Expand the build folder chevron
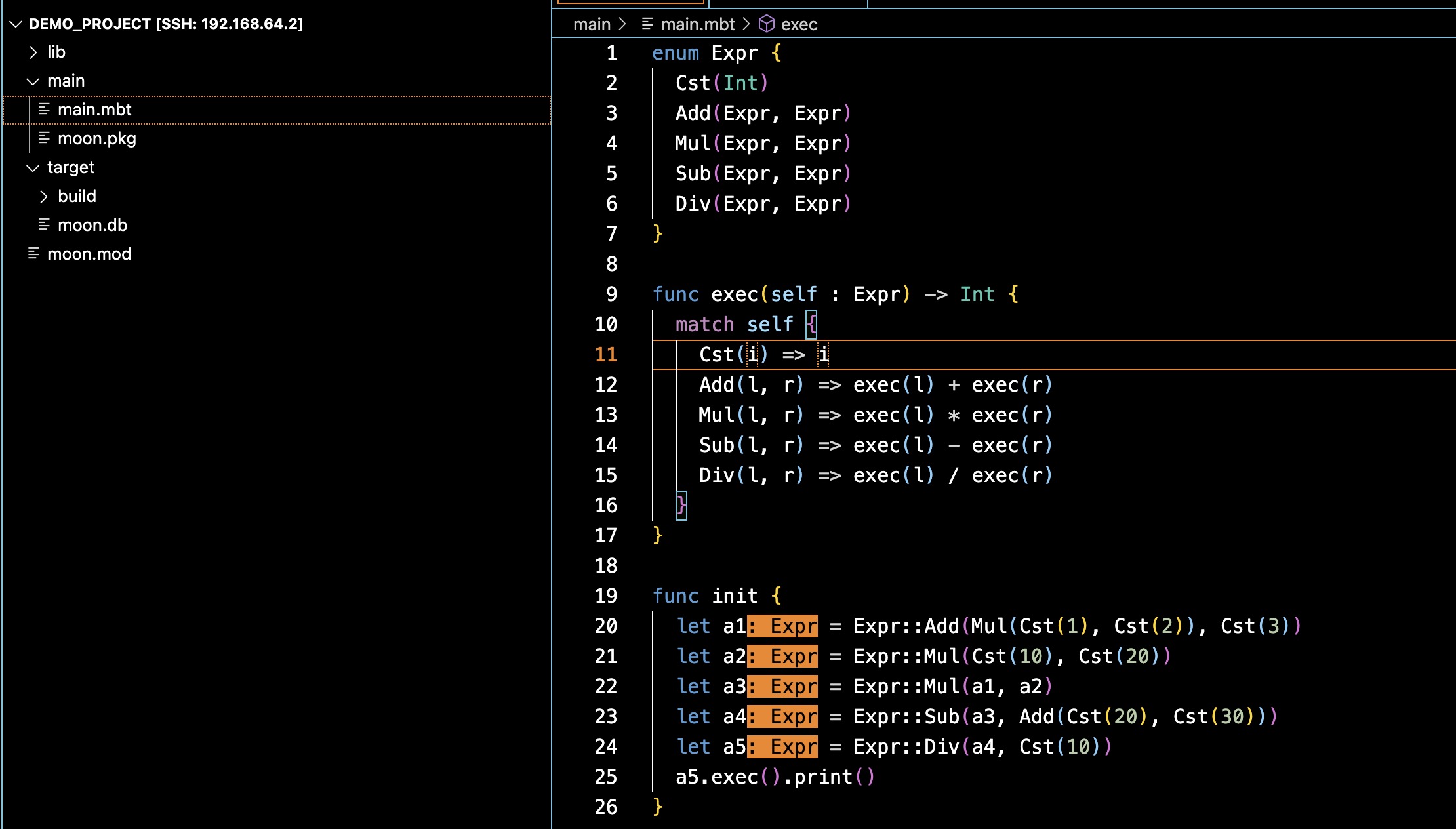 click(44, 197)
